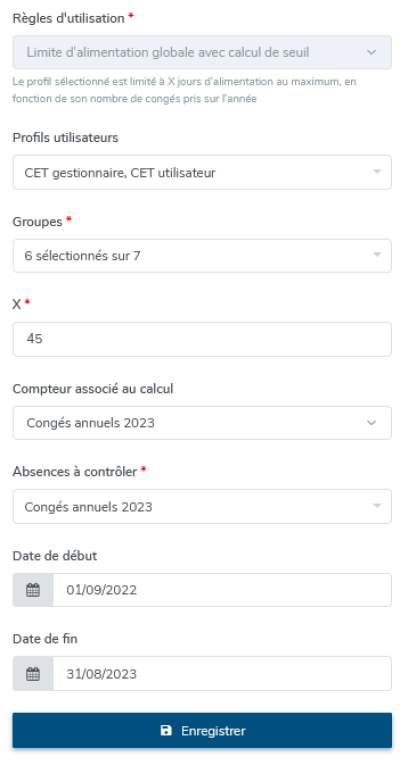Expand the Groupes selector showing 6 sur 7
400x757 pixels.
coord(202,255)
